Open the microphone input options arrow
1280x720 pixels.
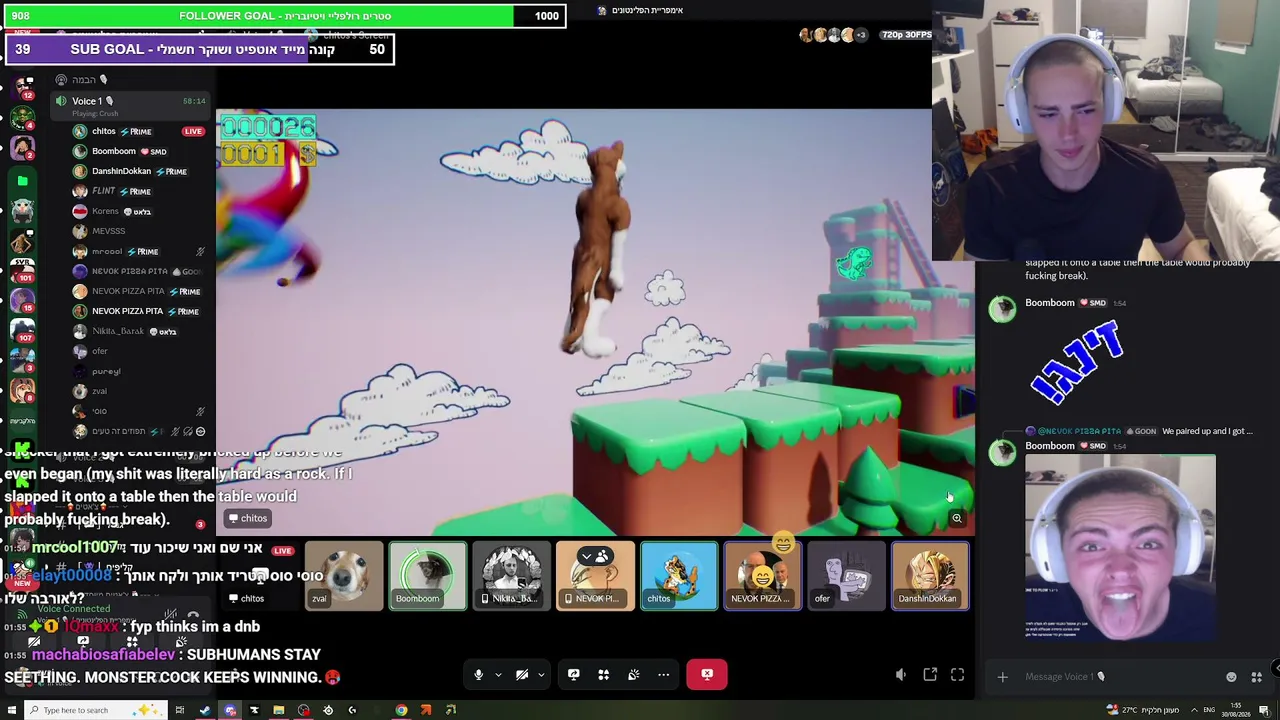tap(497, 675)
